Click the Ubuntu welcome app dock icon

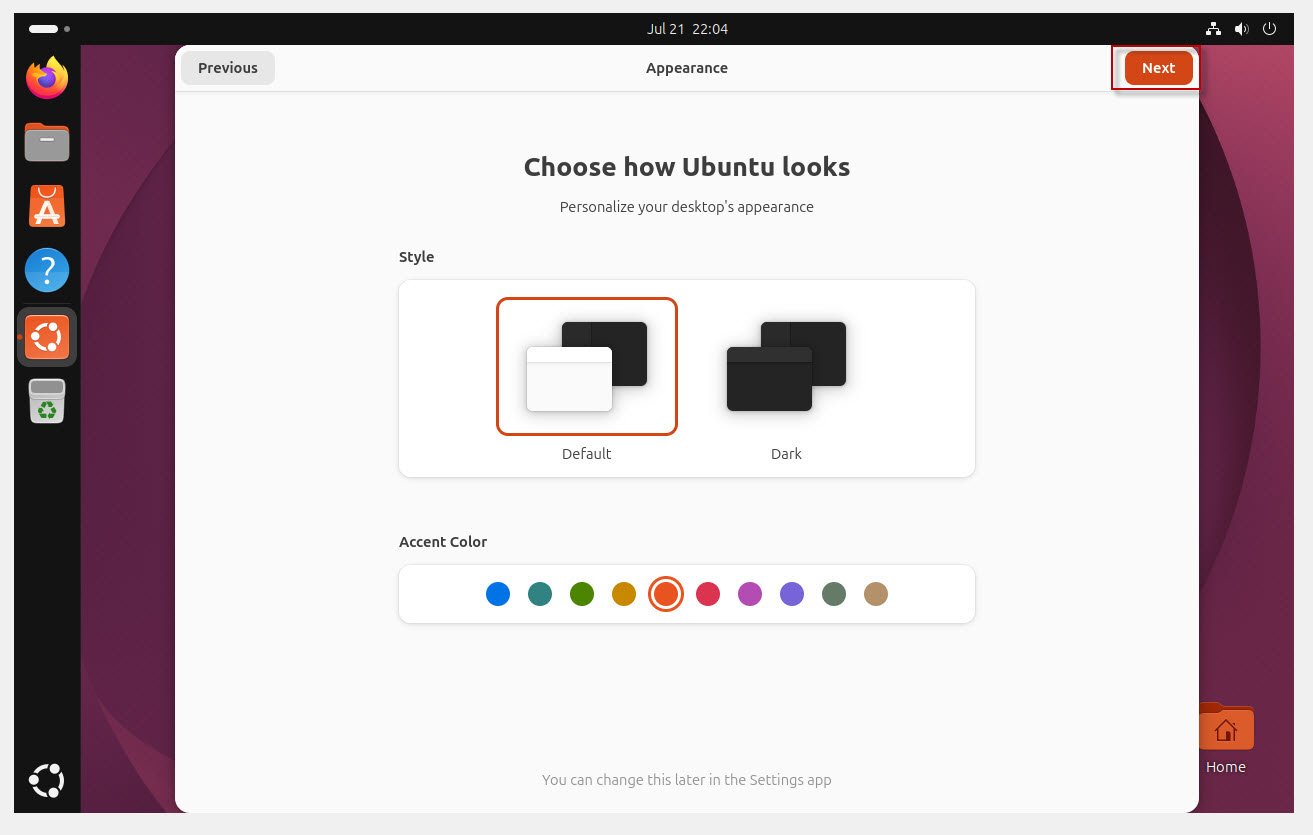(47, 337)
